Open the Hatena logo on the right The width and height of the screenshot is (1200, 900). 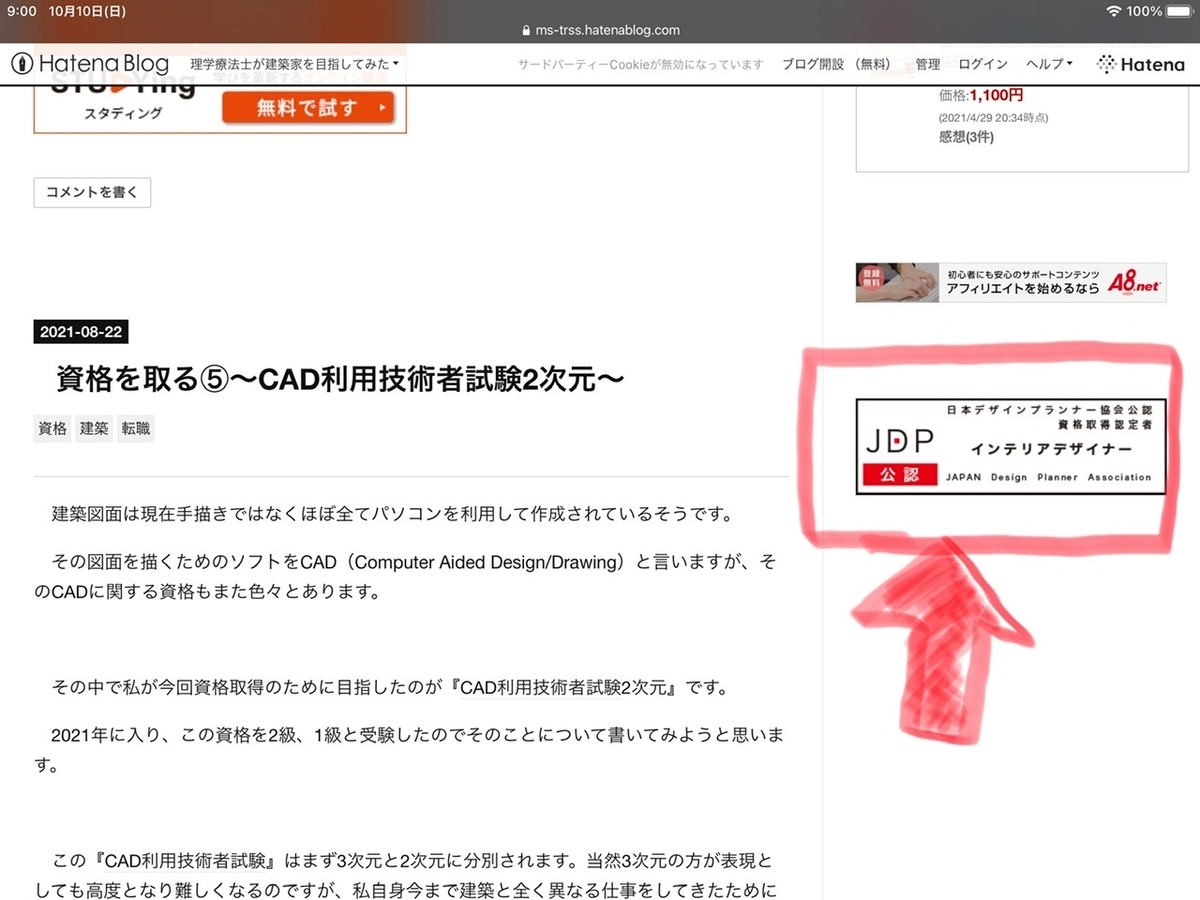(1140, 64)
